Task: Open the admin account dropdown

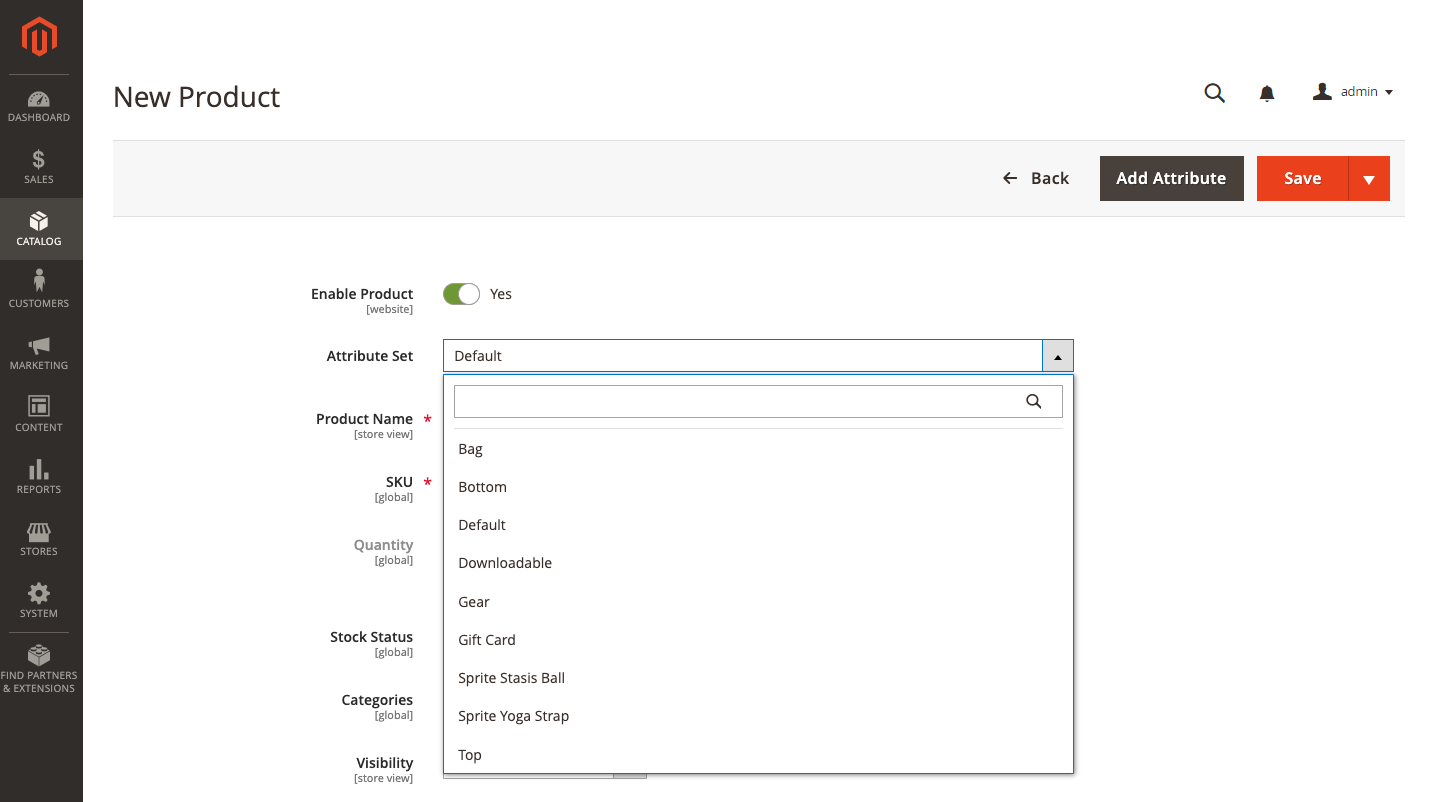Action: coord(1353,92)
